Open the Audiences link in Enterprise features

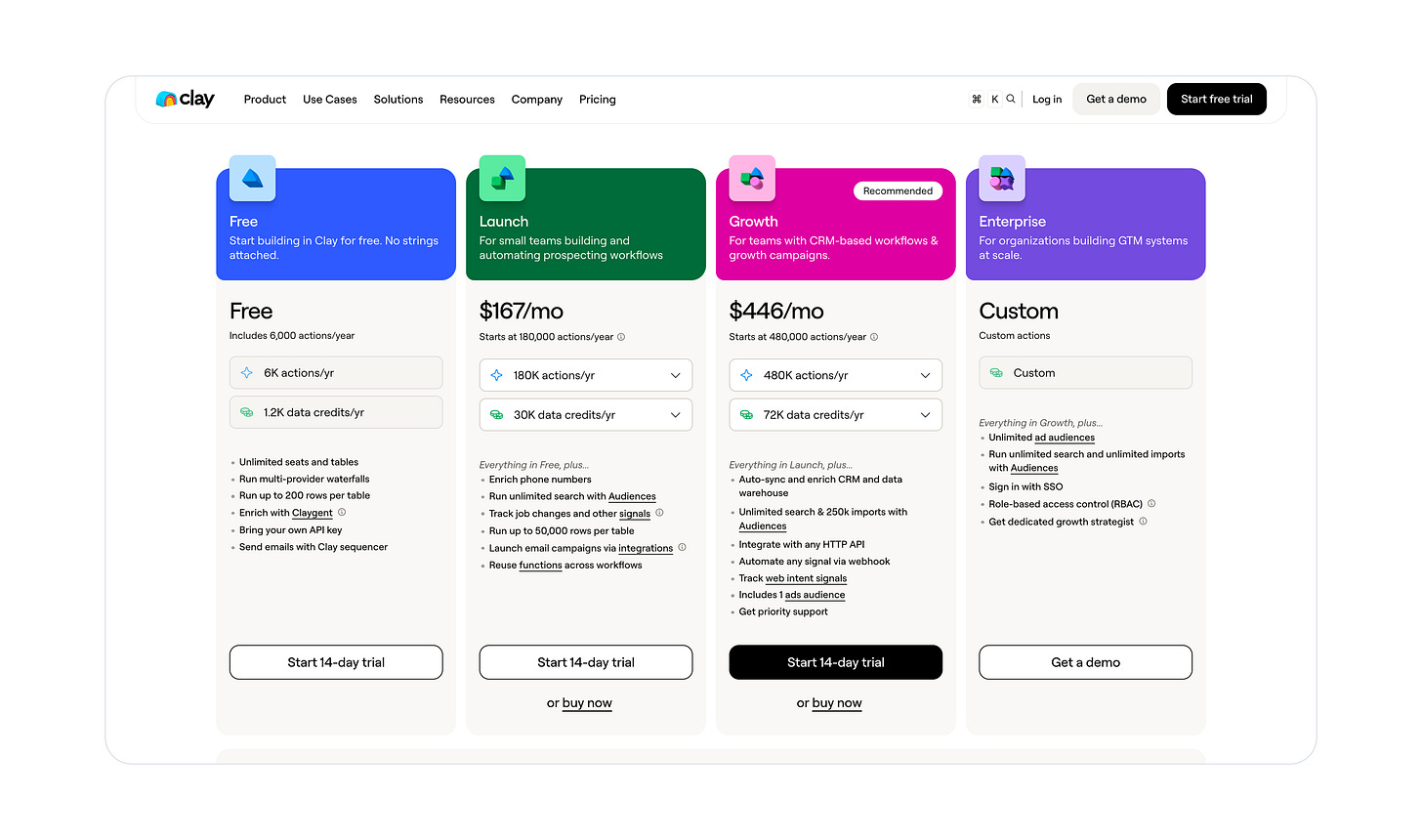pos(1034,468)
